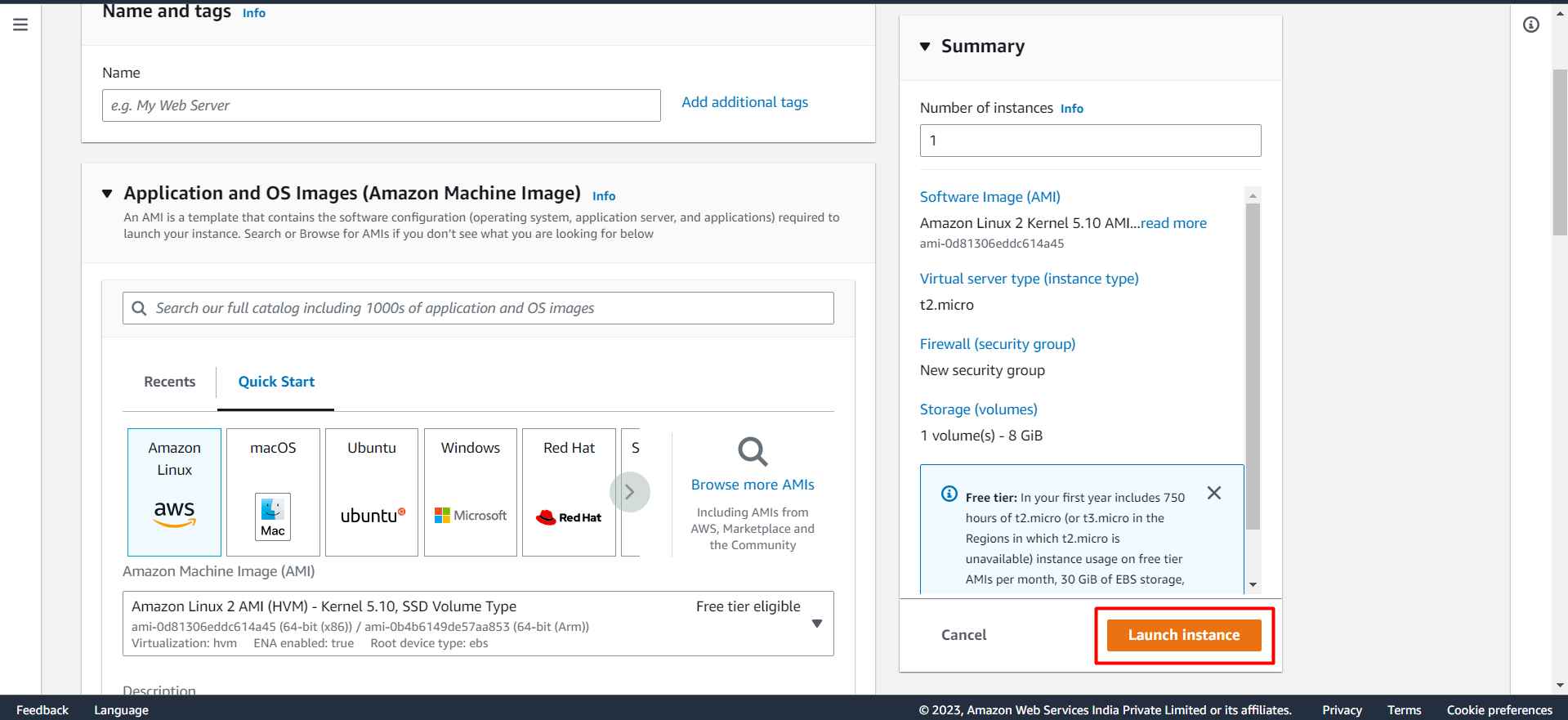Click the read more link in Summary
The image size is (1568, 720).
pos(1173,223)
